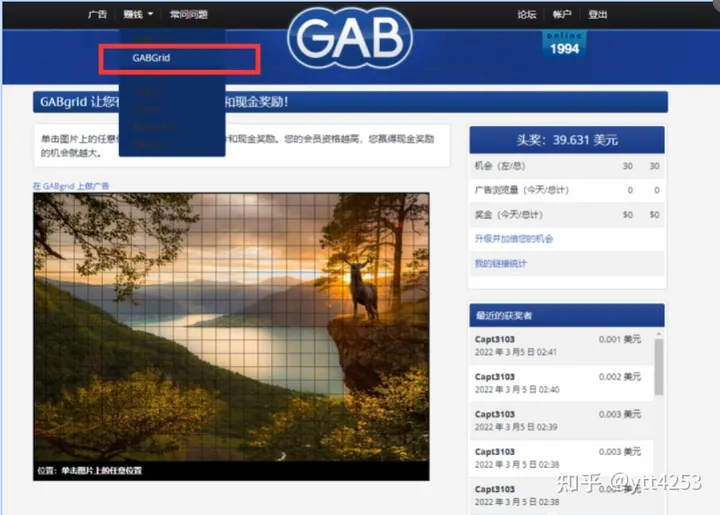This screenshot has width=720, height=515.
Task: Click the 0.002 美元 prize amount
Action: [619, 377]
